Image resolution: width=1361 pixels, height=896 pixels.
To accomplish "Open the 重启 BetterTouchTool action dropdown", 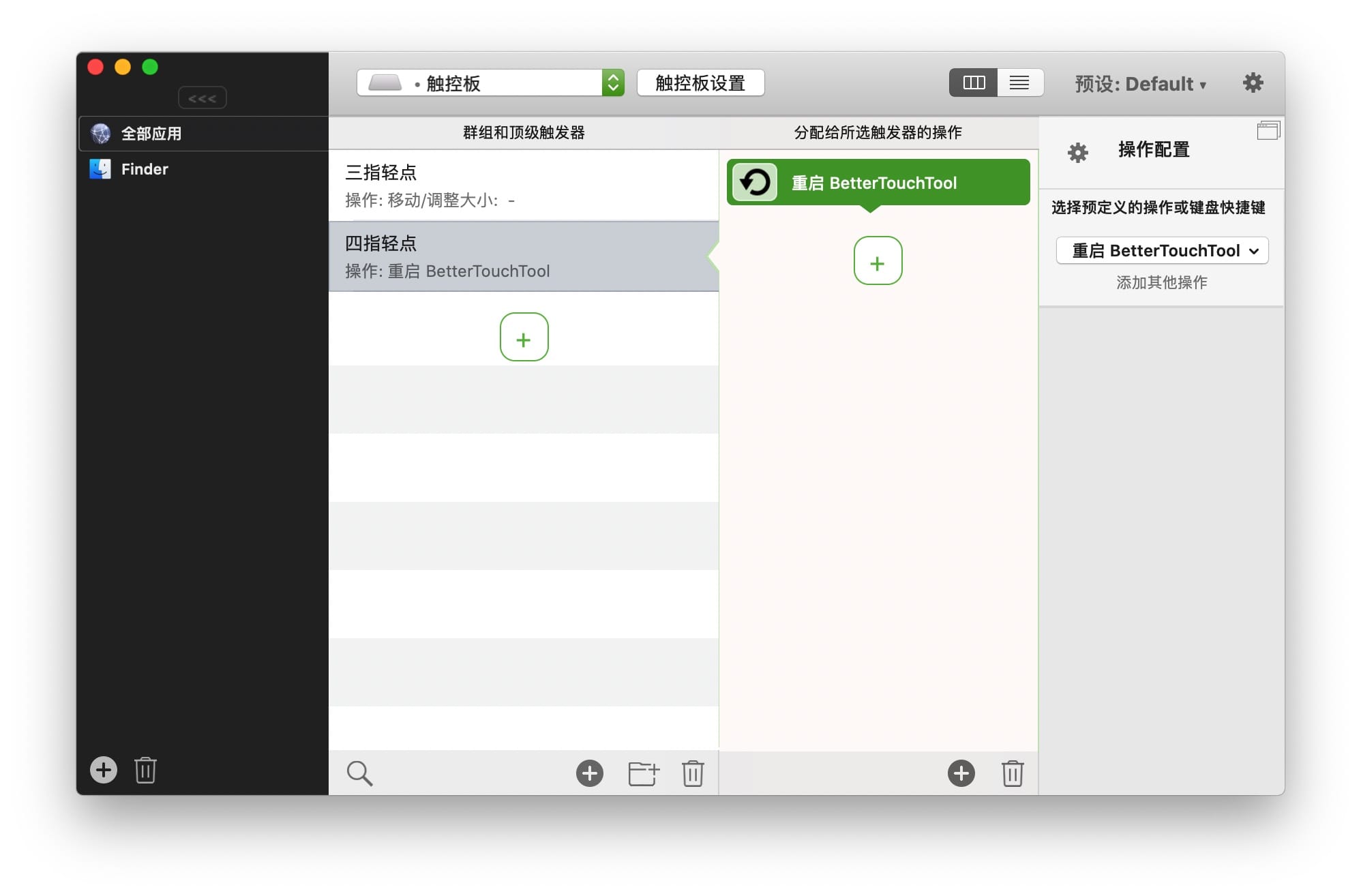I will click(1161, 251).
